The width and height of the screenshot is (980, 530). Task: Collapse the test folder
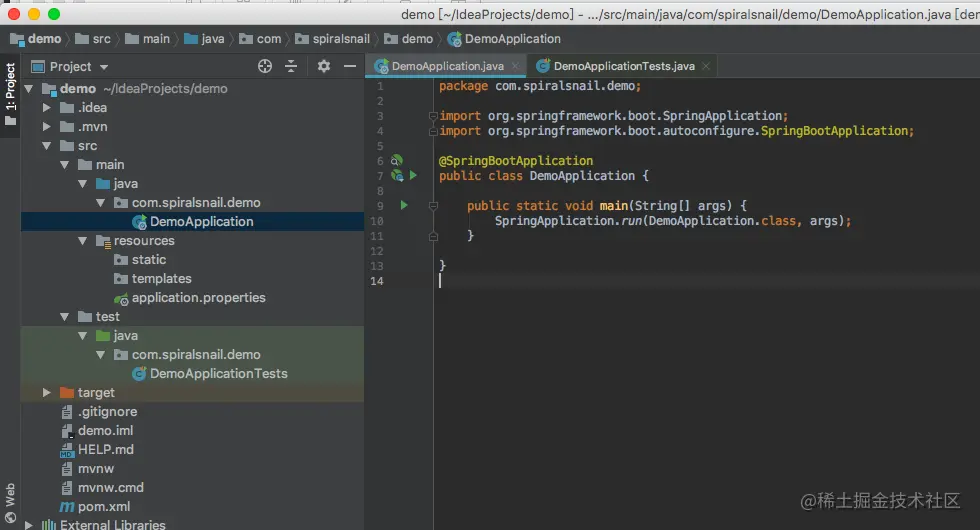coord(64,317)
